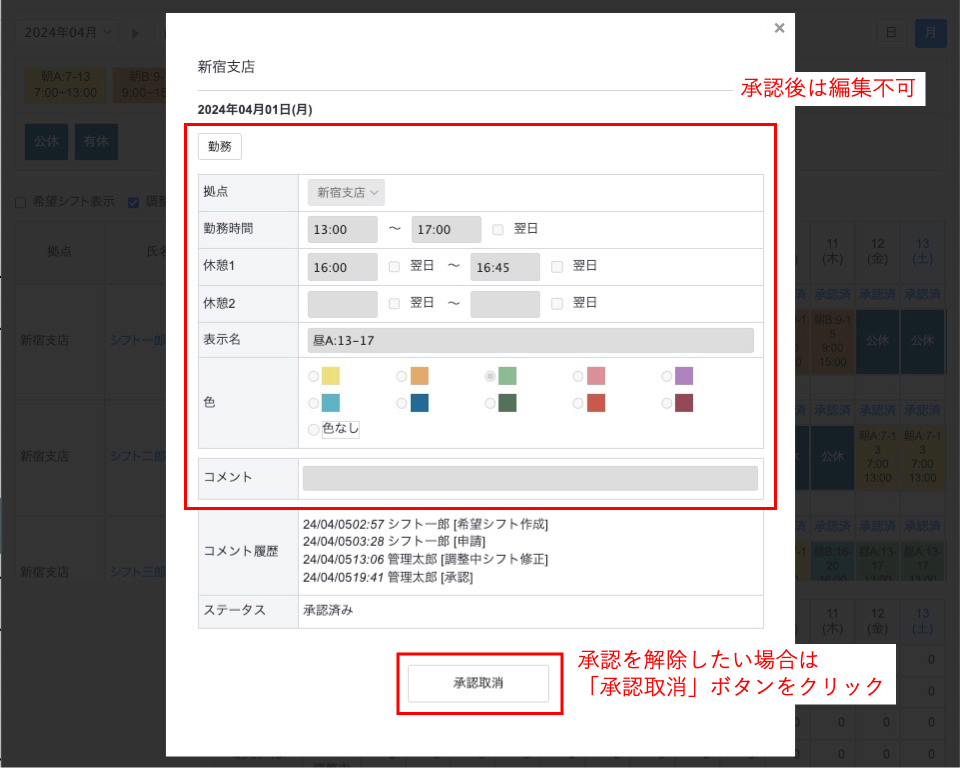960x768 pixels.
Task: Open the 拠点 新宿支店 dropdown
Action: click(x=347, y=192)
